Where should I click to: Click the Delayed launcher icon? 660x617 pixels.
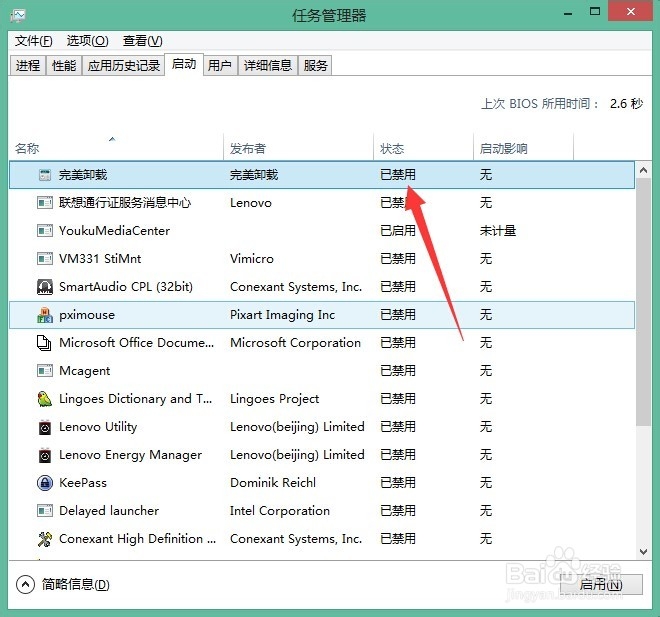coord(45,511)
